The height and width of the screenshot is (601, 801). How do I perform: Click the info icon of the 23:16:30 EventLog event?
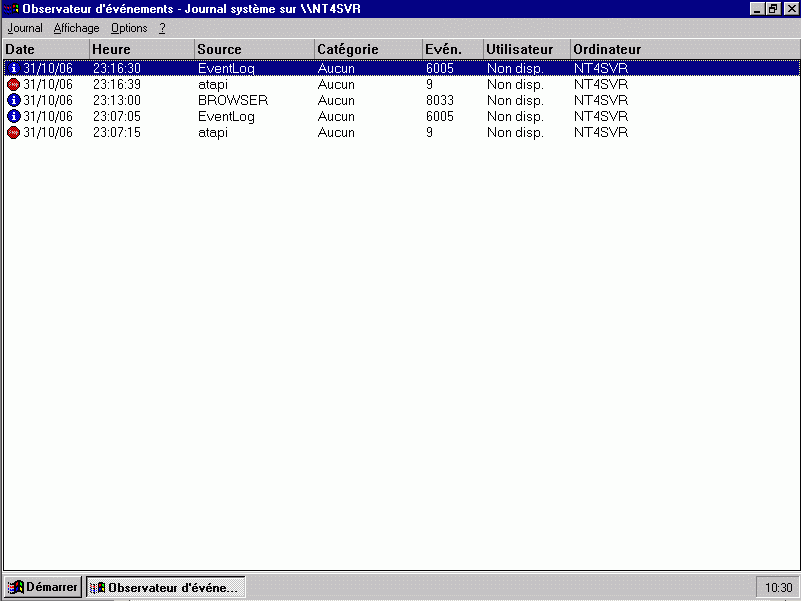13,69
